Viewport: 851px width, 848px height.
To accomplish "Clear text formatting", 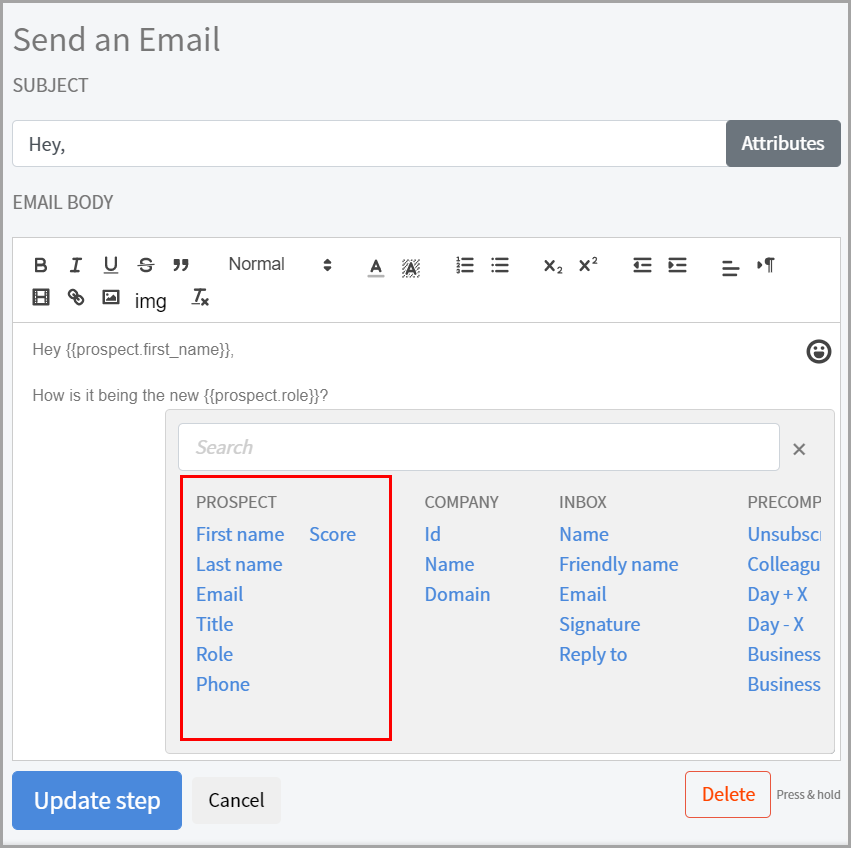I will (x=201, y=297).
